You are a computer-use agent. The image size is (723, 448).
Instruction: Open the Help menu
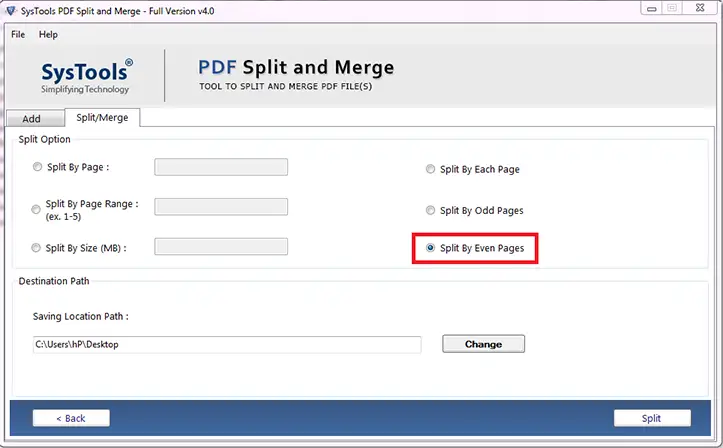click(x=48, y=35)
